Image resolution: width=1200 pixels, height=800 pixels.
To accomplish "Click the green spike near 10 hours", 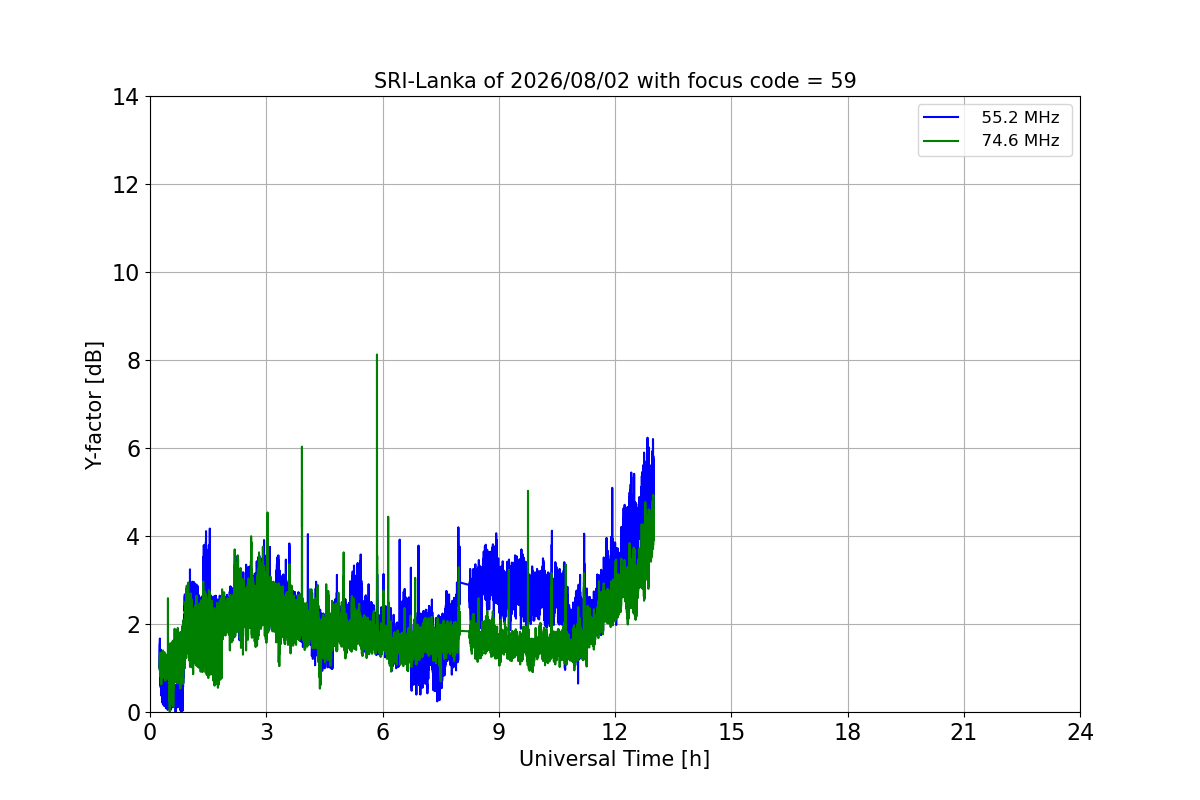I will [x=527, y=492].
